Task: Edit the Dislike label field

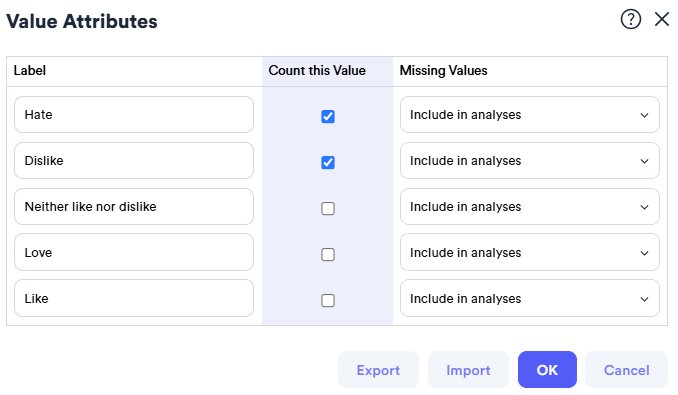Action: pyautogui.click(x=134, y=161)
